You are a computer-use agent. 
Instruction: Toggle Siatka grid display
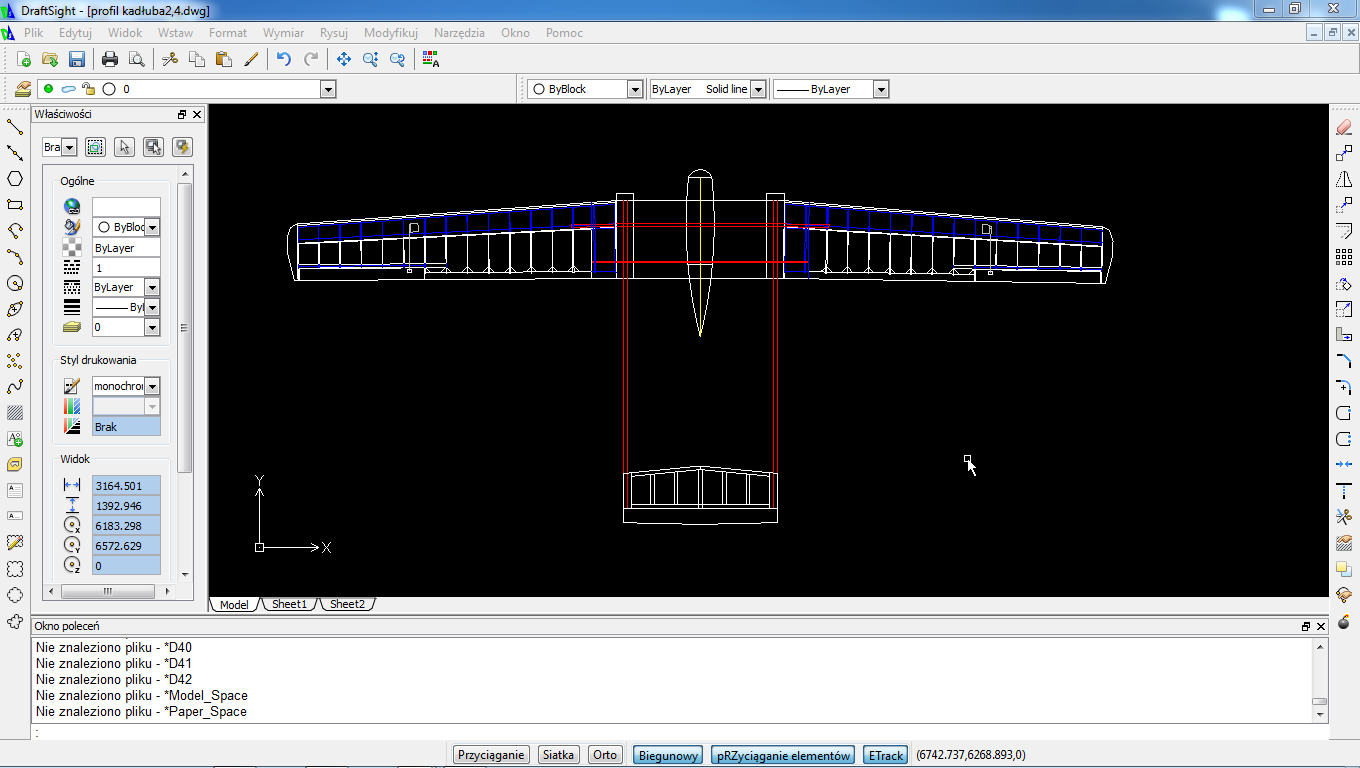coord(558,755)
